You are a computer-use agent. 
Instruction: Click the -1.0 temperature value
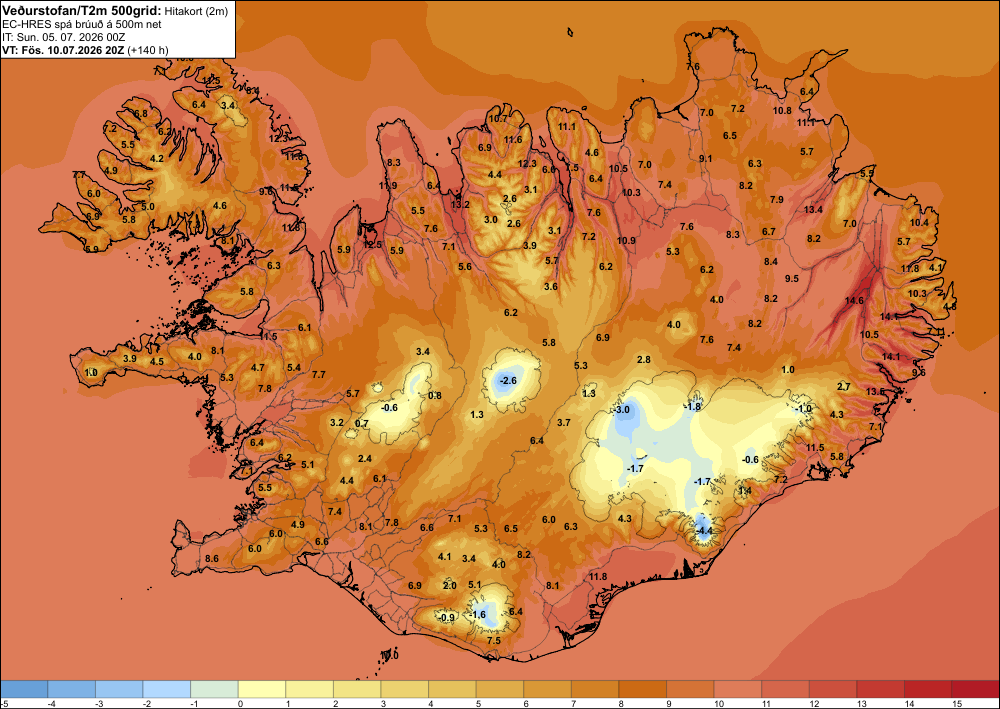click(803, 409)
